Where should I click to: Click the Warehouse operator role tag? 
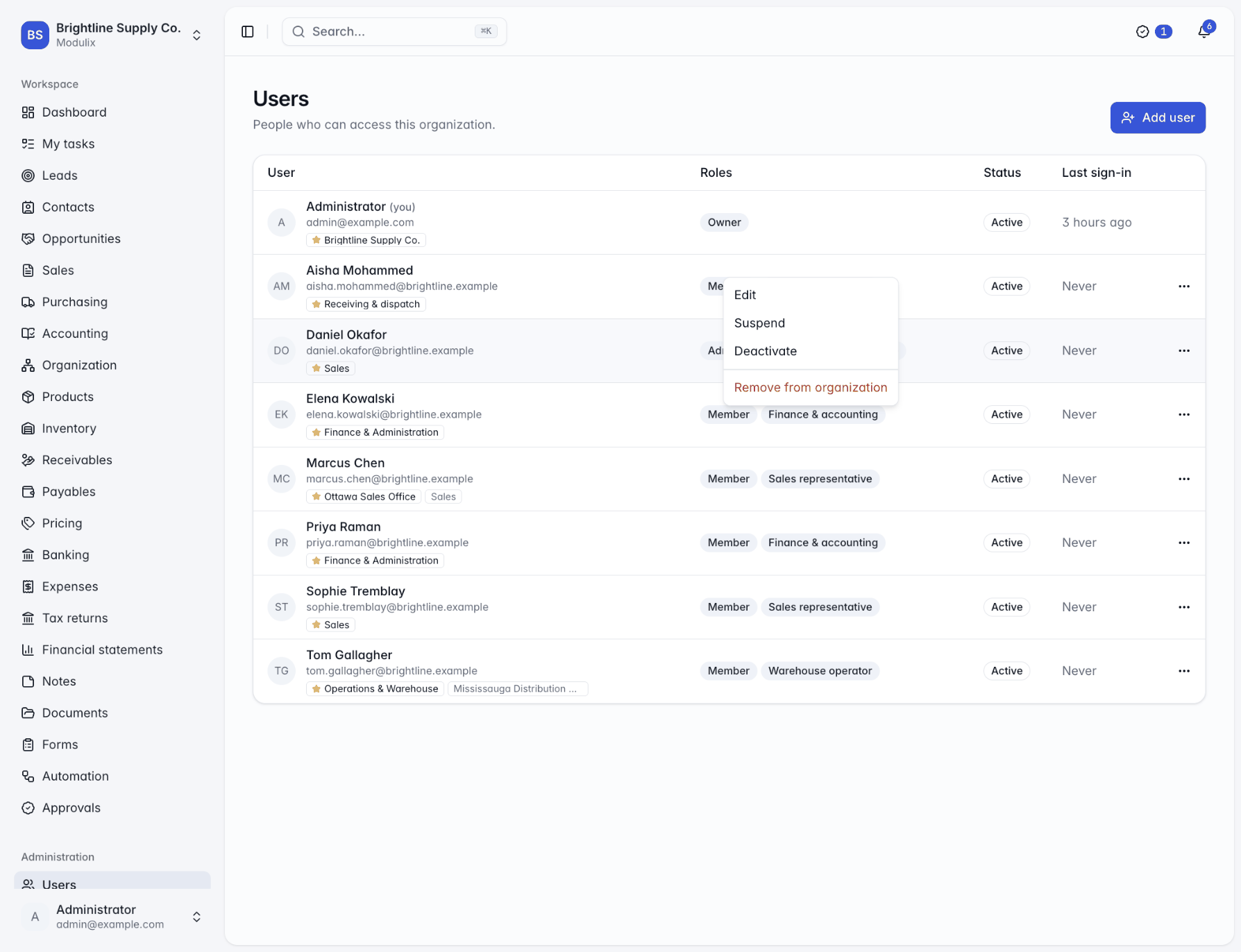[820, 671]
